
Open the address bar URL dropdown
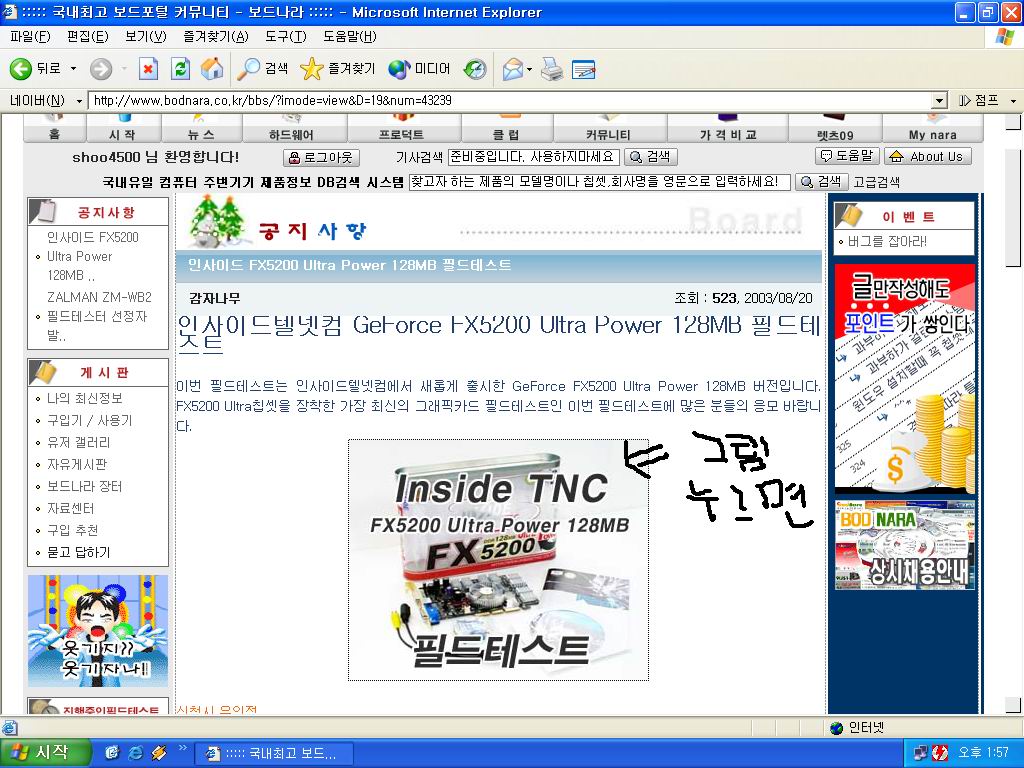[x=940, y=101]
